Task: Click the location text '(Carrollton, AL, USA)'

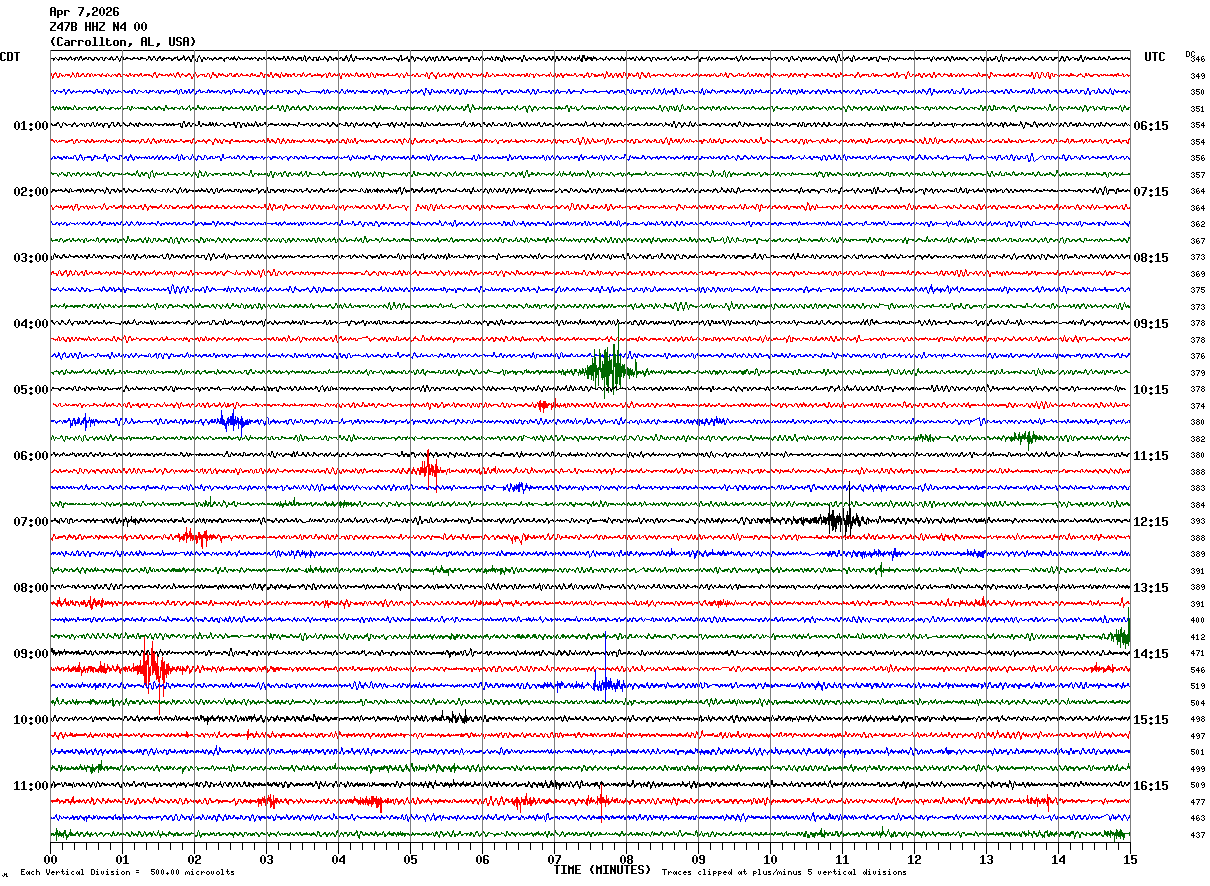Action: coord(123,42)
